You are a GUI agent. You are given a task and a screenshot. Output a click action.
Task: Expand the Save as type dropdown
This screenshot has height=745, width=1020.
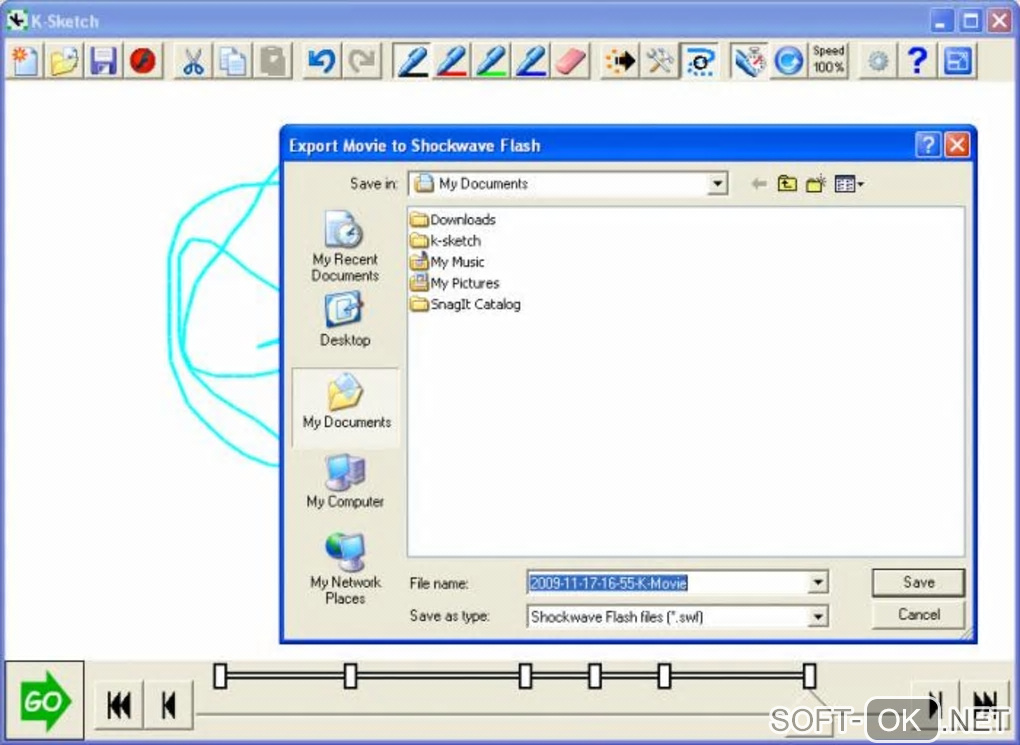tap(818, 616)
